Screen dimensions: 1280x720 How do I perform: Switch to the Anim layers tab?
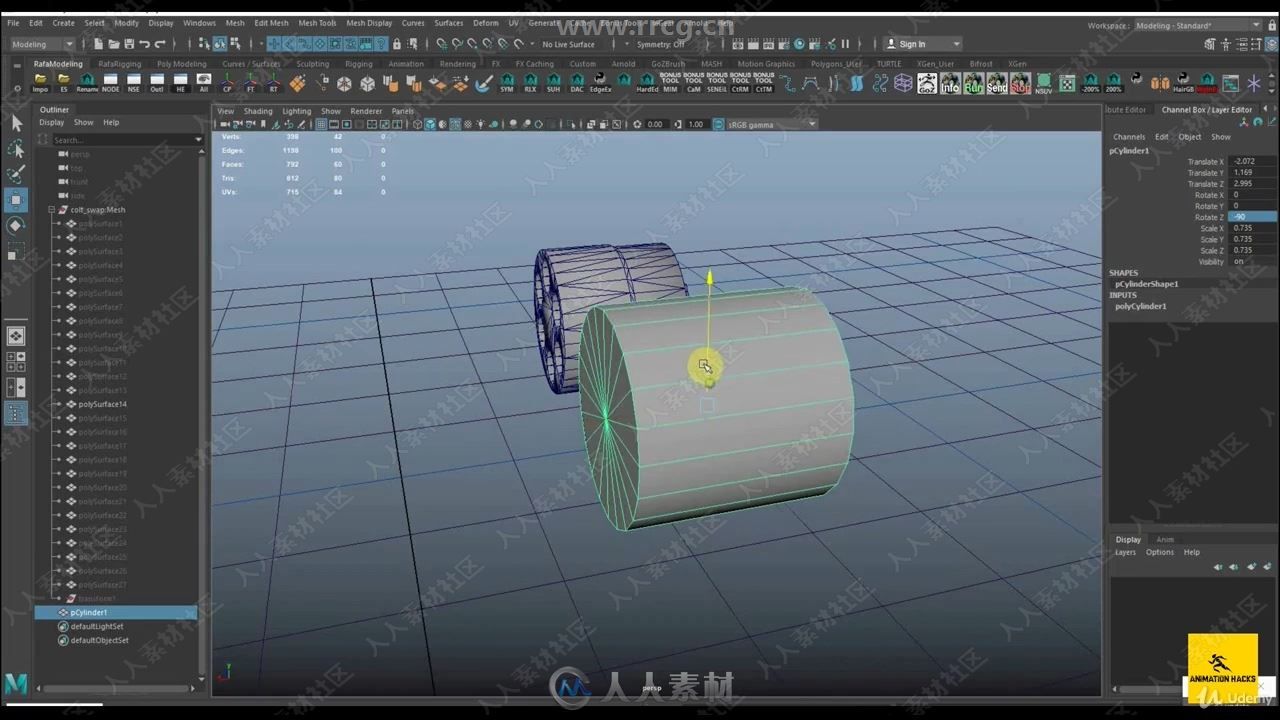click(x=1165, y=540)
